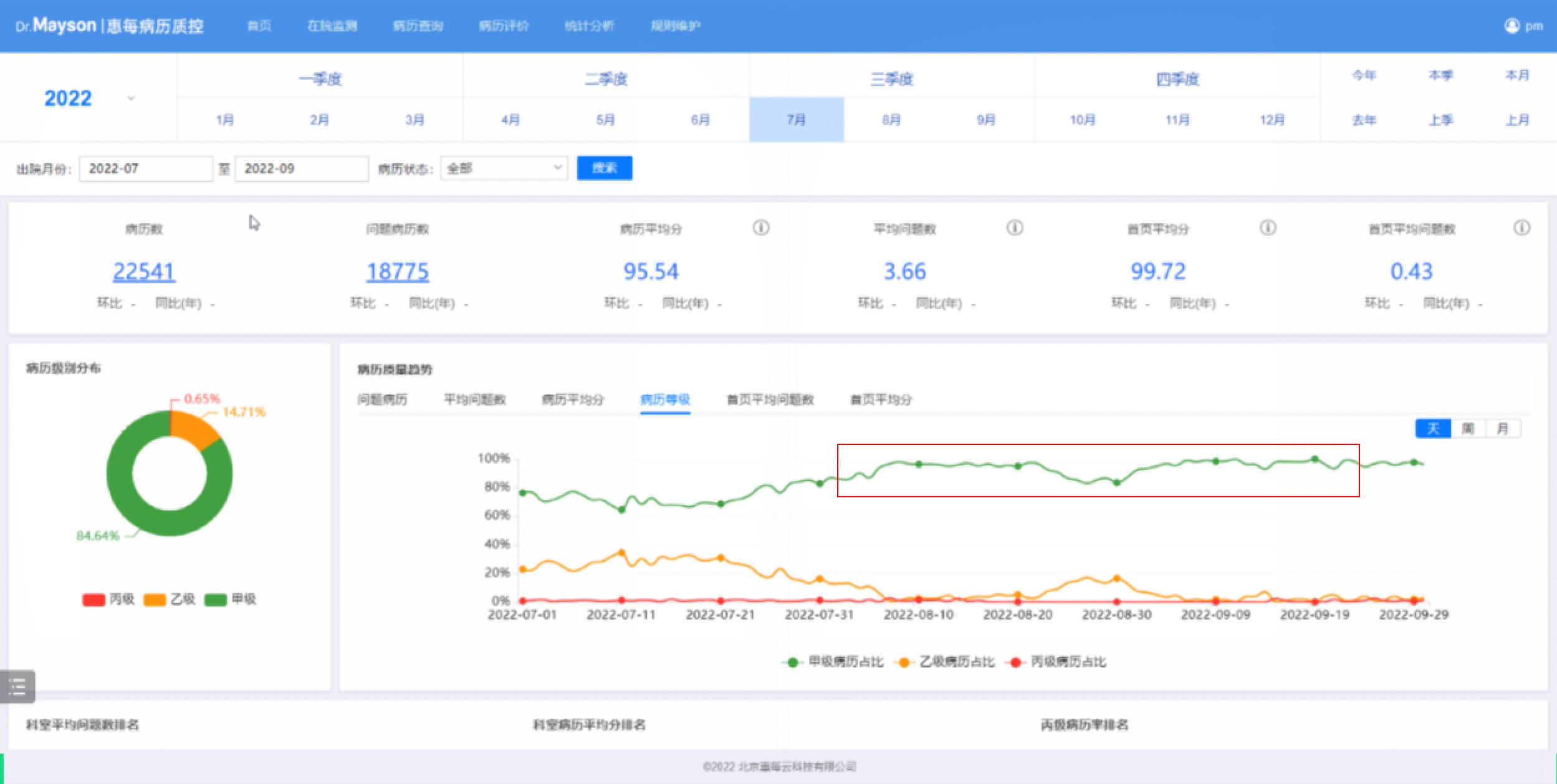Viewport: 1557px width, 784px height.
Task: Choose the 上月 quick range
Action: [1517, 120]
